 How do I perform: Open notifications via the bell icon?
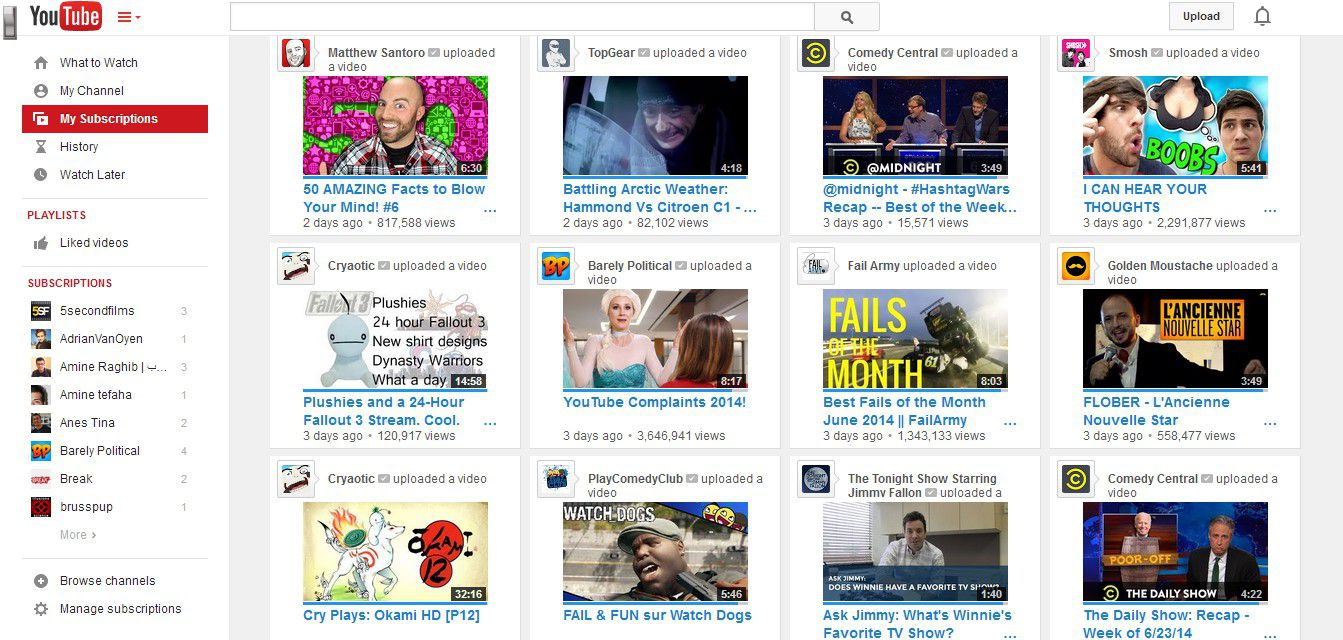(x=1262, y=16)
